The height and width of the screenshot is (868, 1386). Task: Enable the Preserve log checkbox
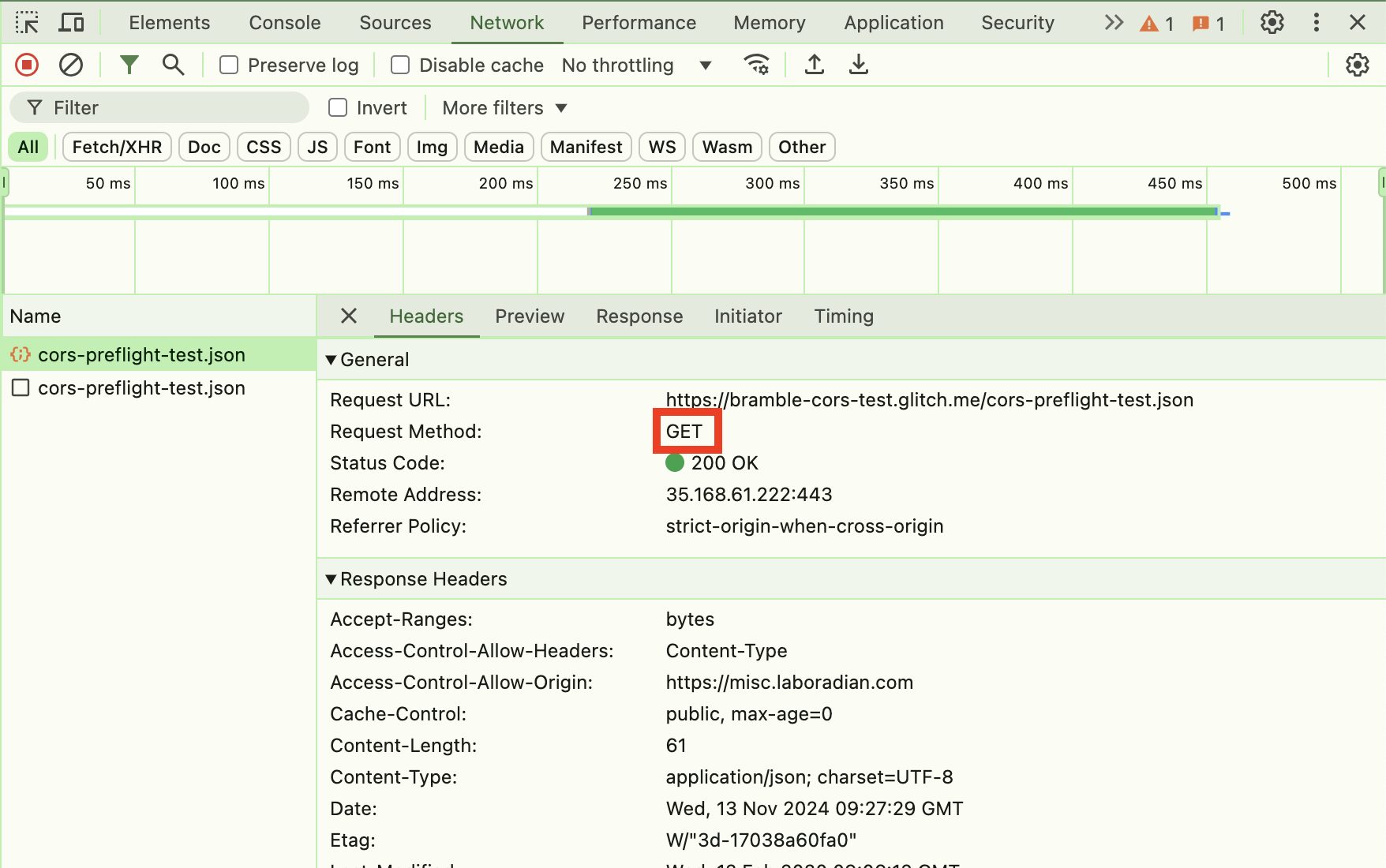click(x=229, y=65)
